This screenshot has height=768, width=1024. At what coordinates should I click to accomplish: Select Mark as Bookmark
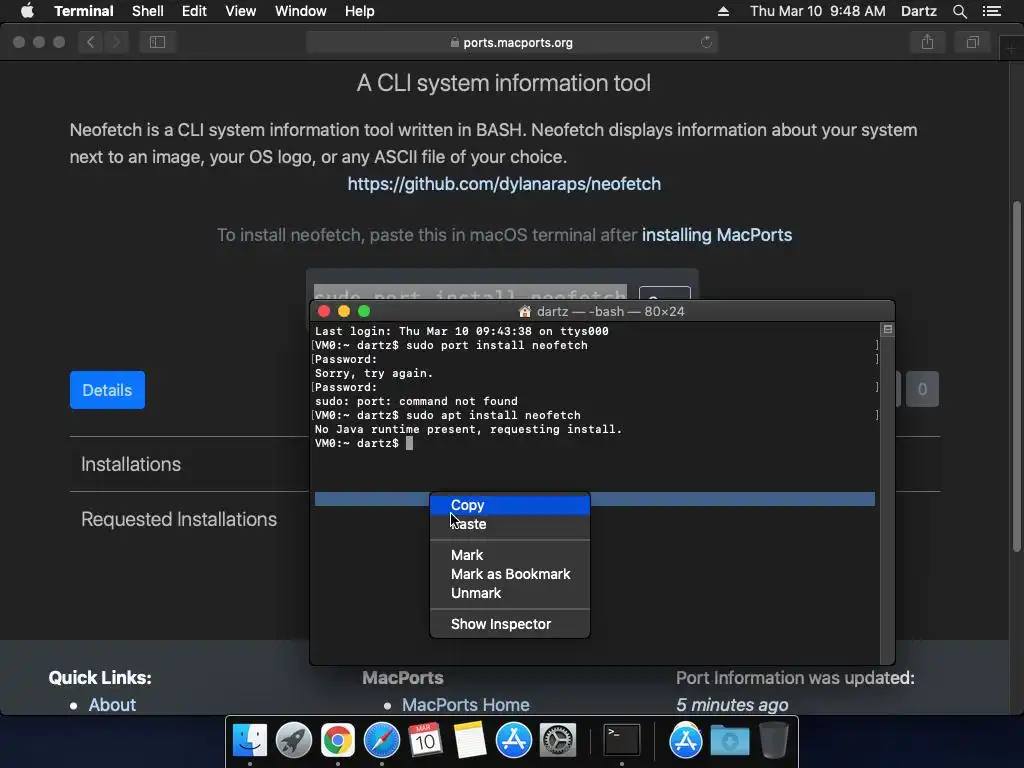510,574
